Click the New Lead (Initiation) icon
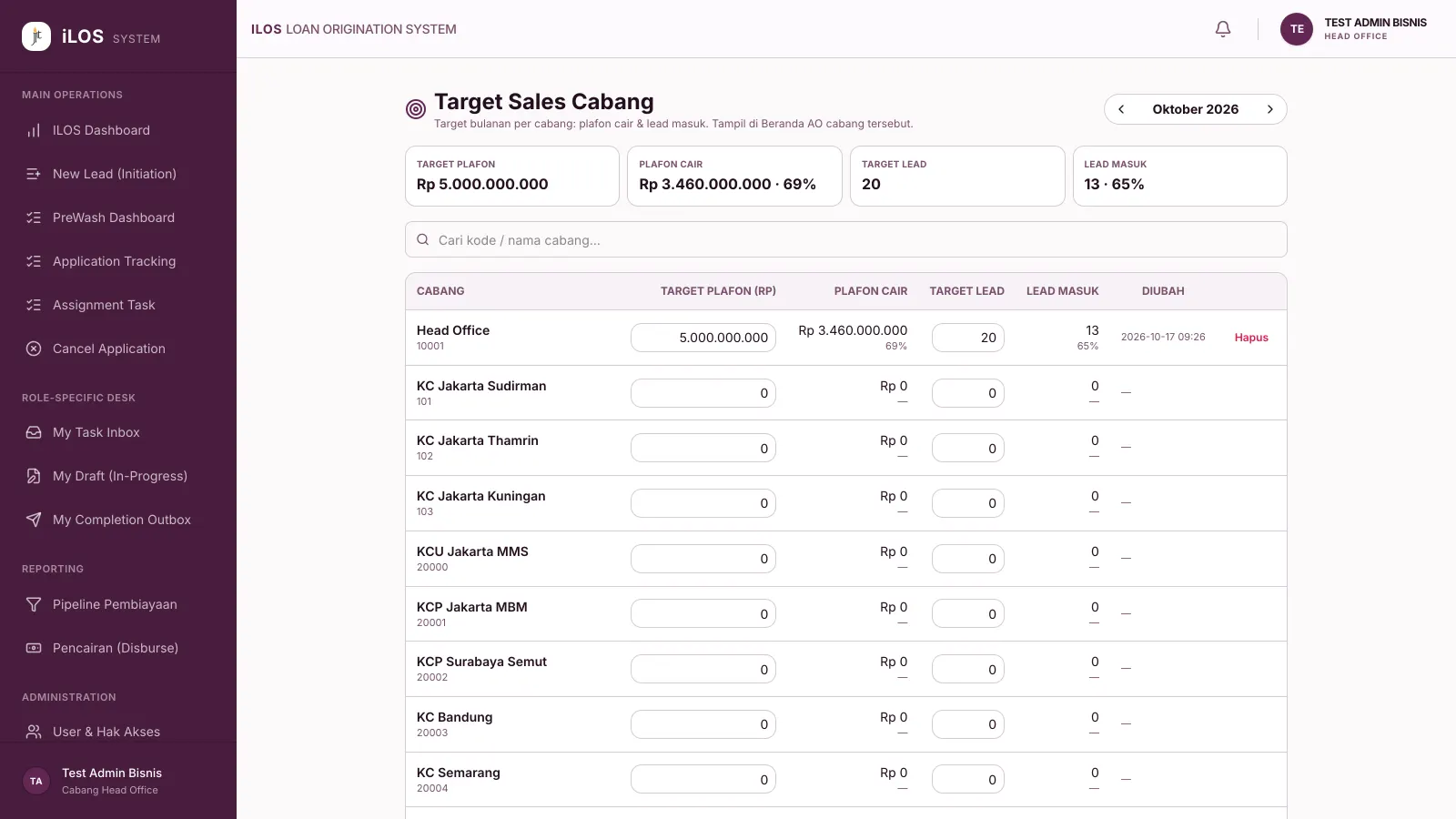This screenshot has width=1456, height=819. pyautogui.click(x=34, y=174)
